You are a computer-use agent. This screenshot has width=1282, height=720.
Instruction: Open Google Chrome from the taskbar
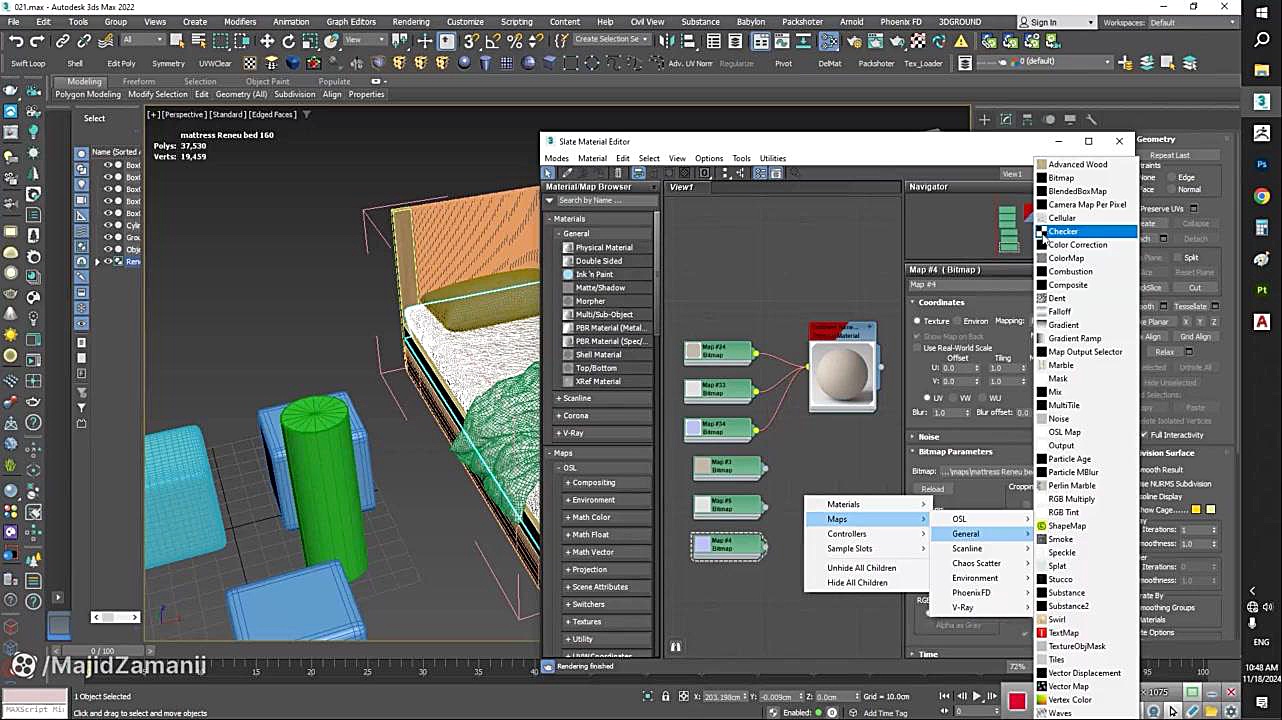[x=1262, y=196]
